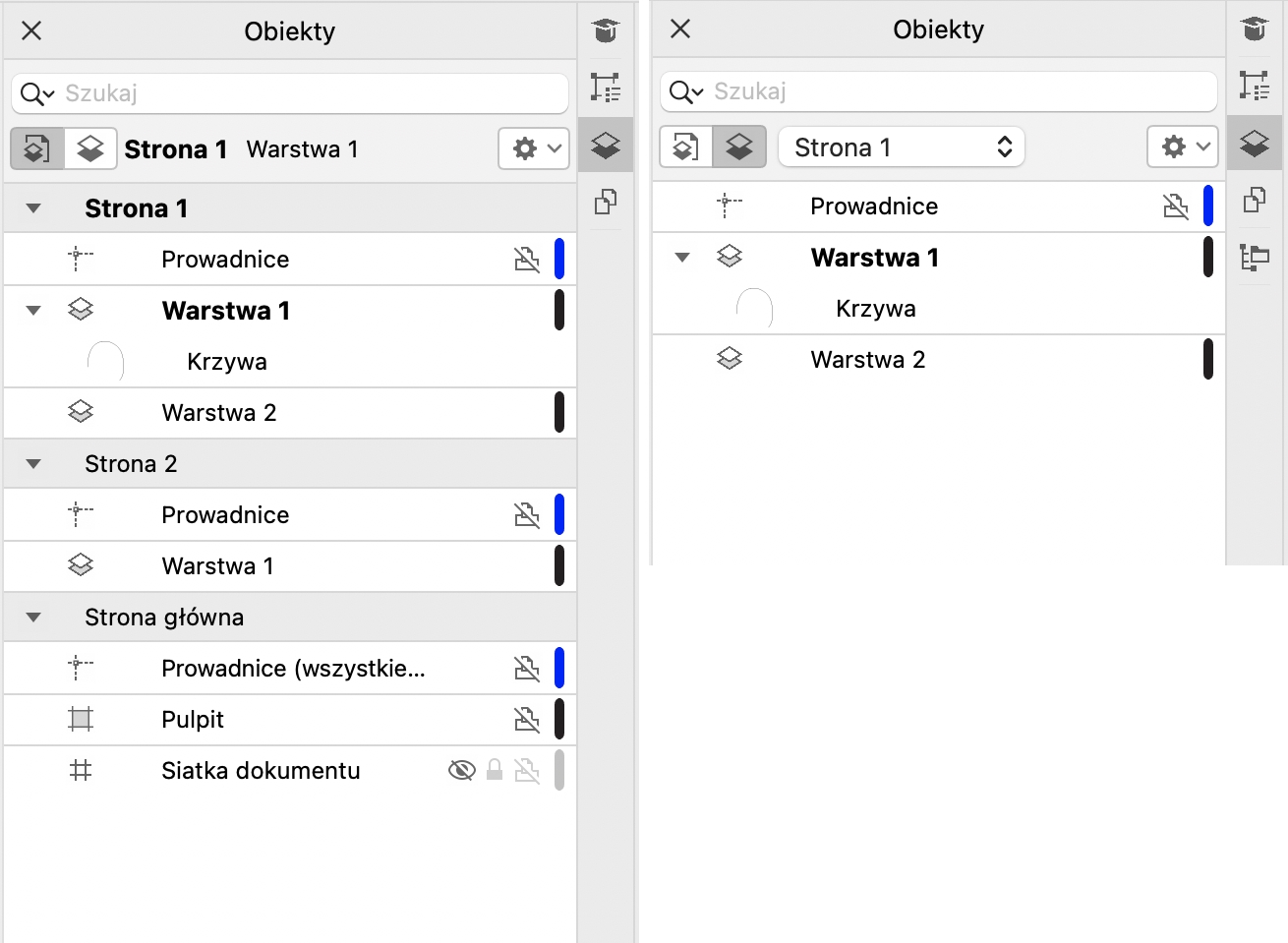Click the bottom tree-structure icon in right sidebar

coord(1255,257)
